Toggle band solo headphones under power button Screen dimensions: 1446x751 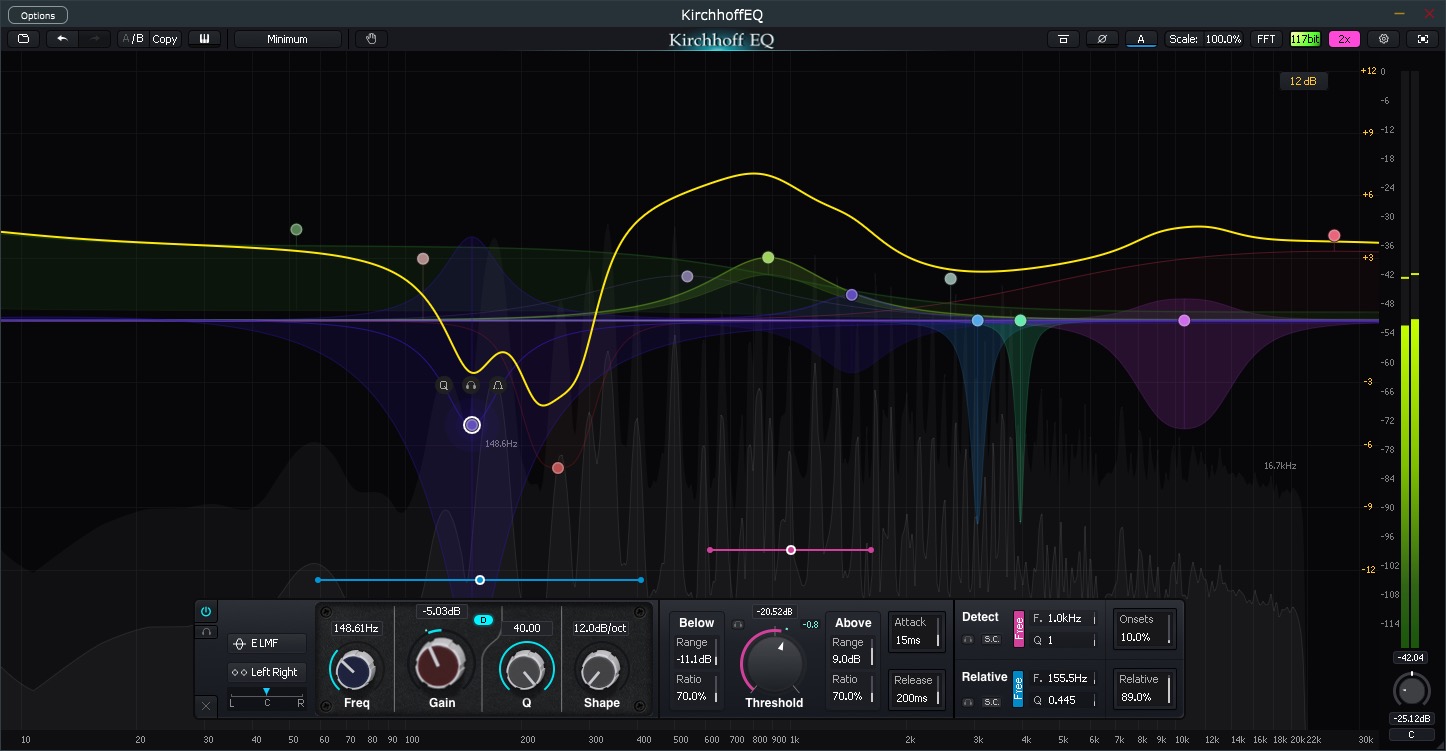point(206,631)
